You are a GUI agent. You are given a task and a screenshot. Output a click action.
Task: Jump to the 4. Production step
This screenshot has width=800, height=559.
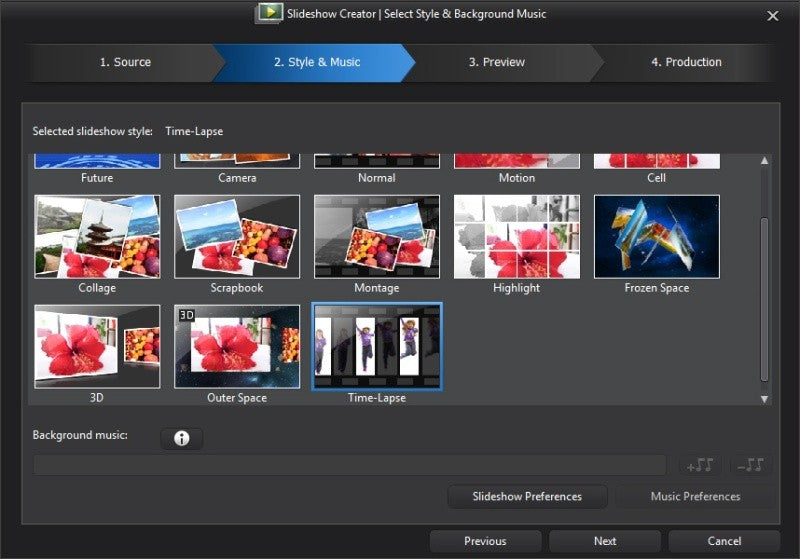click(686, 62)
